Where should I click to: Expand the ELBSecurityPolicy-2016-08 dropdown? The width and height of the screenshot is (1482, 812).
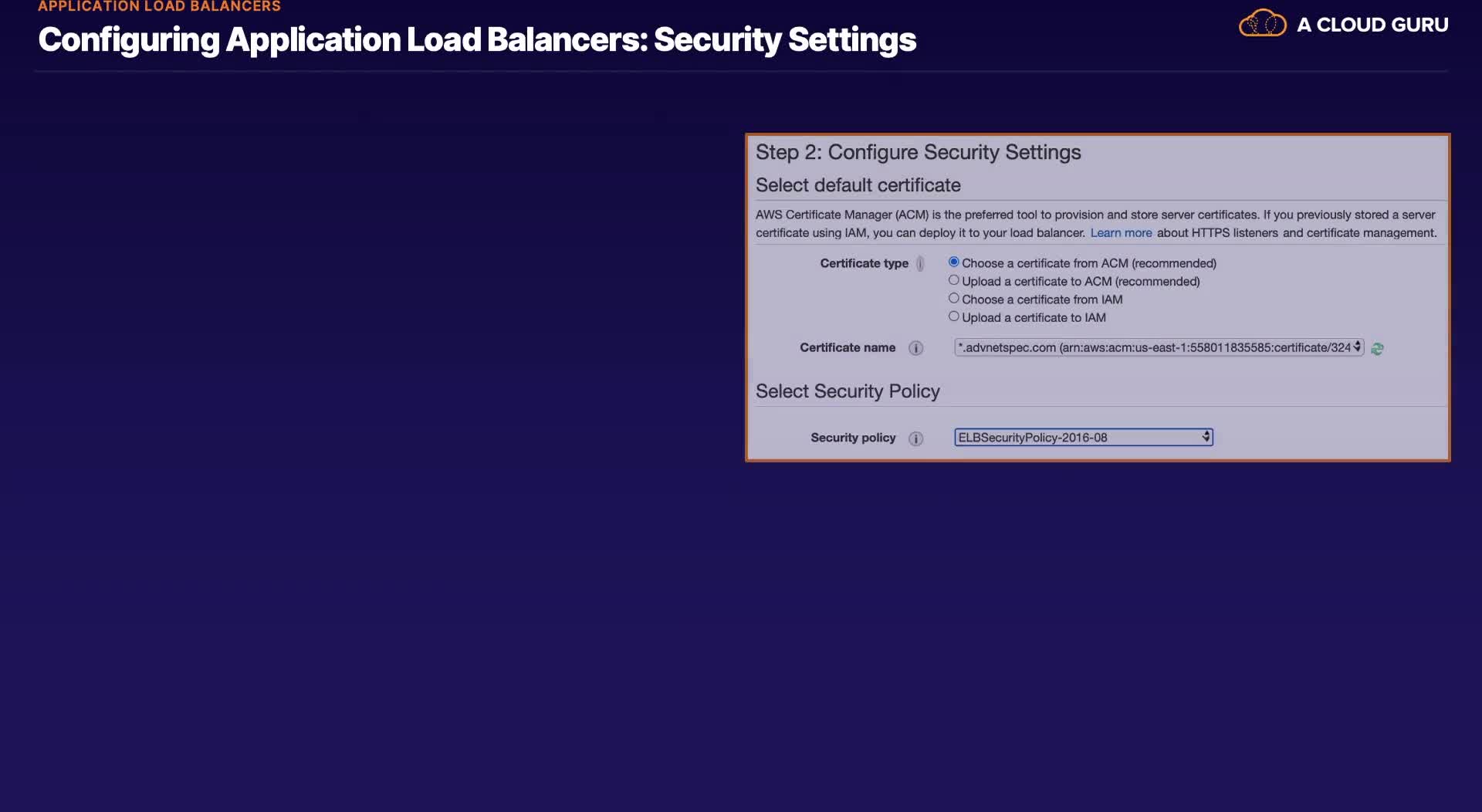coord(1083,438)
